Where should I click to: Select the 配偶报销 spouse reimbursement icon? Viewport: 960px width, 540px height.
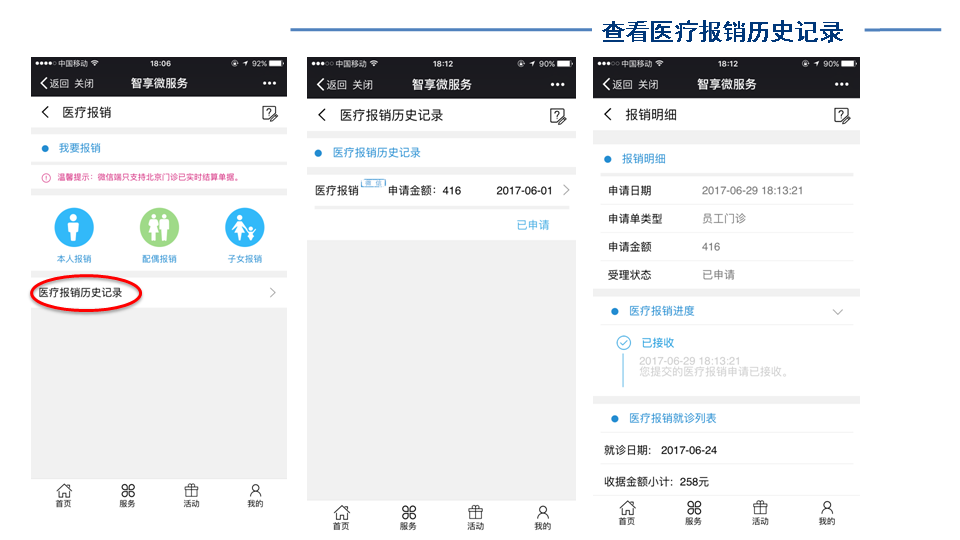tap(159, 228)
